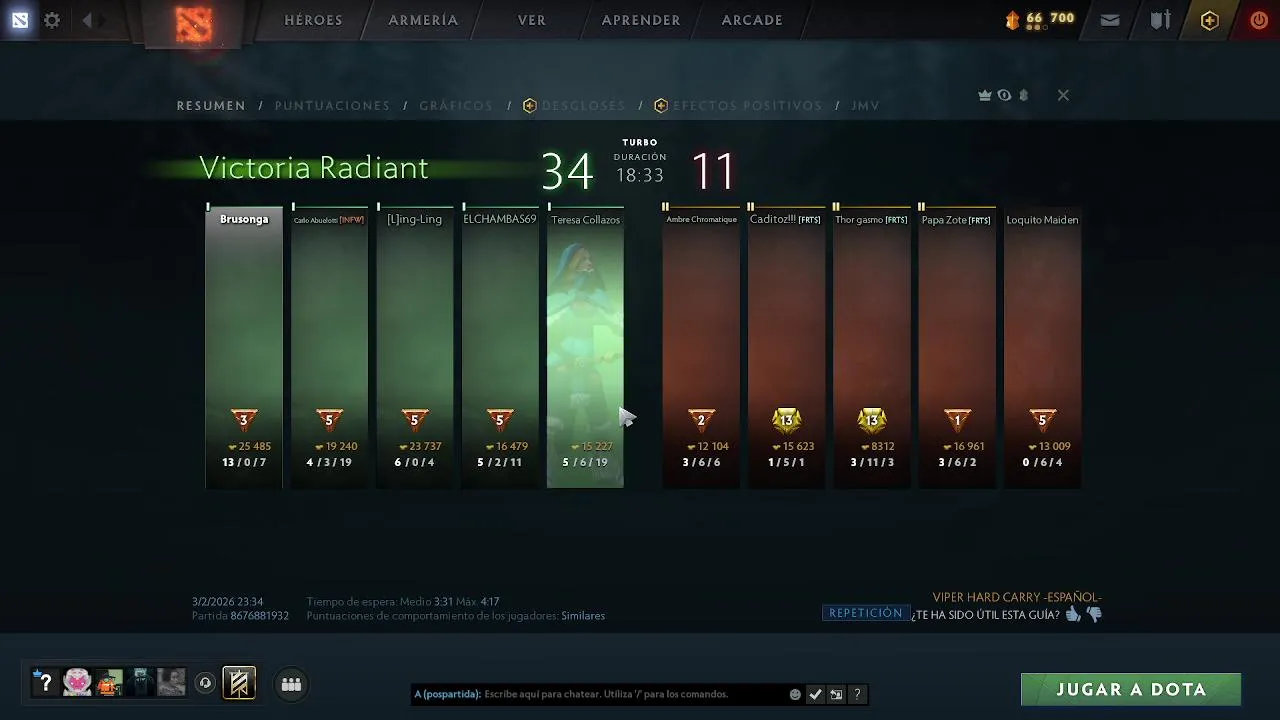Switch to the PUNTUACIONES tab
Screen dimensions: 1280x720
332,105
